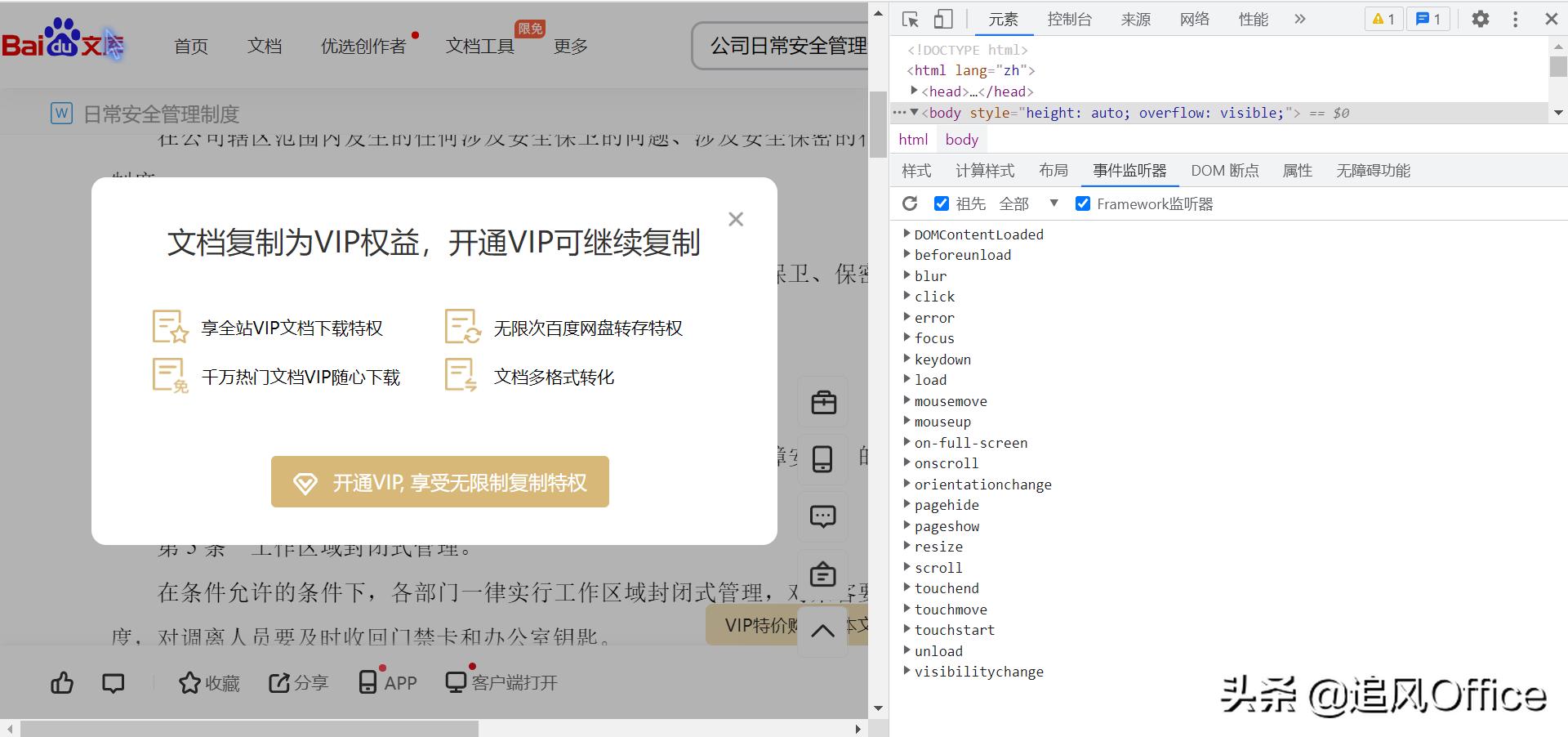Toggle the device toolbar in DevTools

tap(942, 18)
